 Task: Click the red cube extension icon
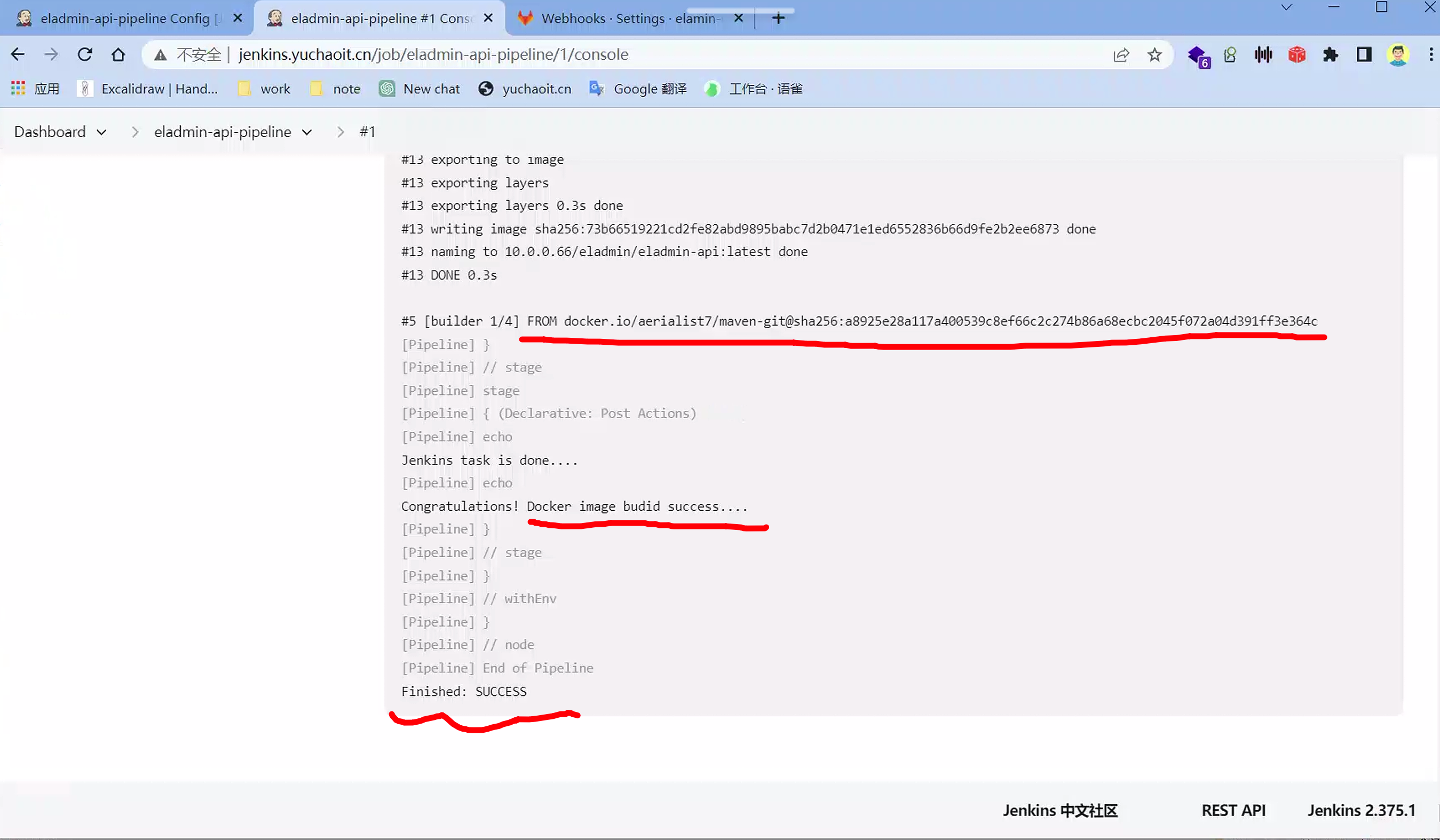(1296, 54)
